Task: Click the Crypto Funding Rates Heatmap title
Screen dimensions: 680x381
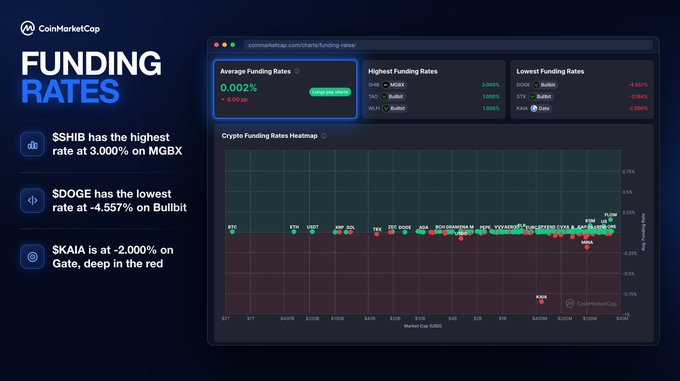Action: point(269,136)
